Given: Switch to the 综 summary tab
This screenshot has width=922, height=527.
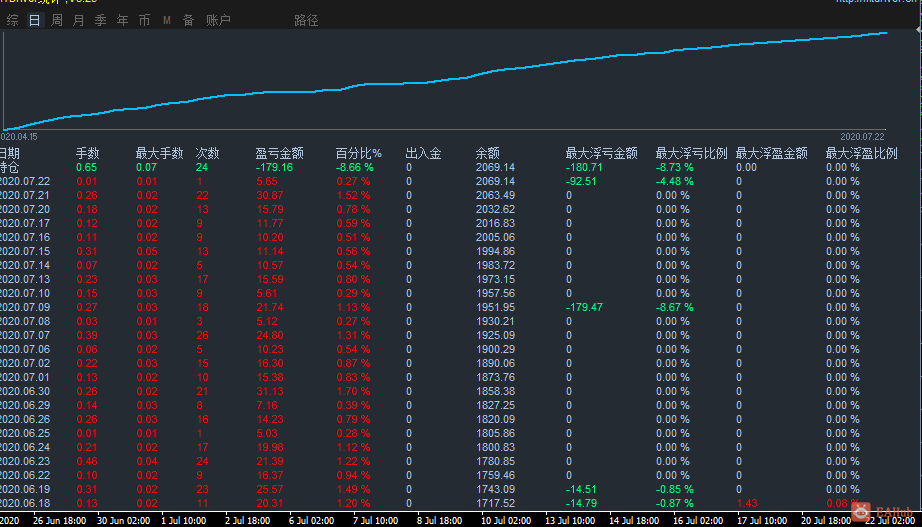Looking at the screenshot, I should tap(12, 21).
